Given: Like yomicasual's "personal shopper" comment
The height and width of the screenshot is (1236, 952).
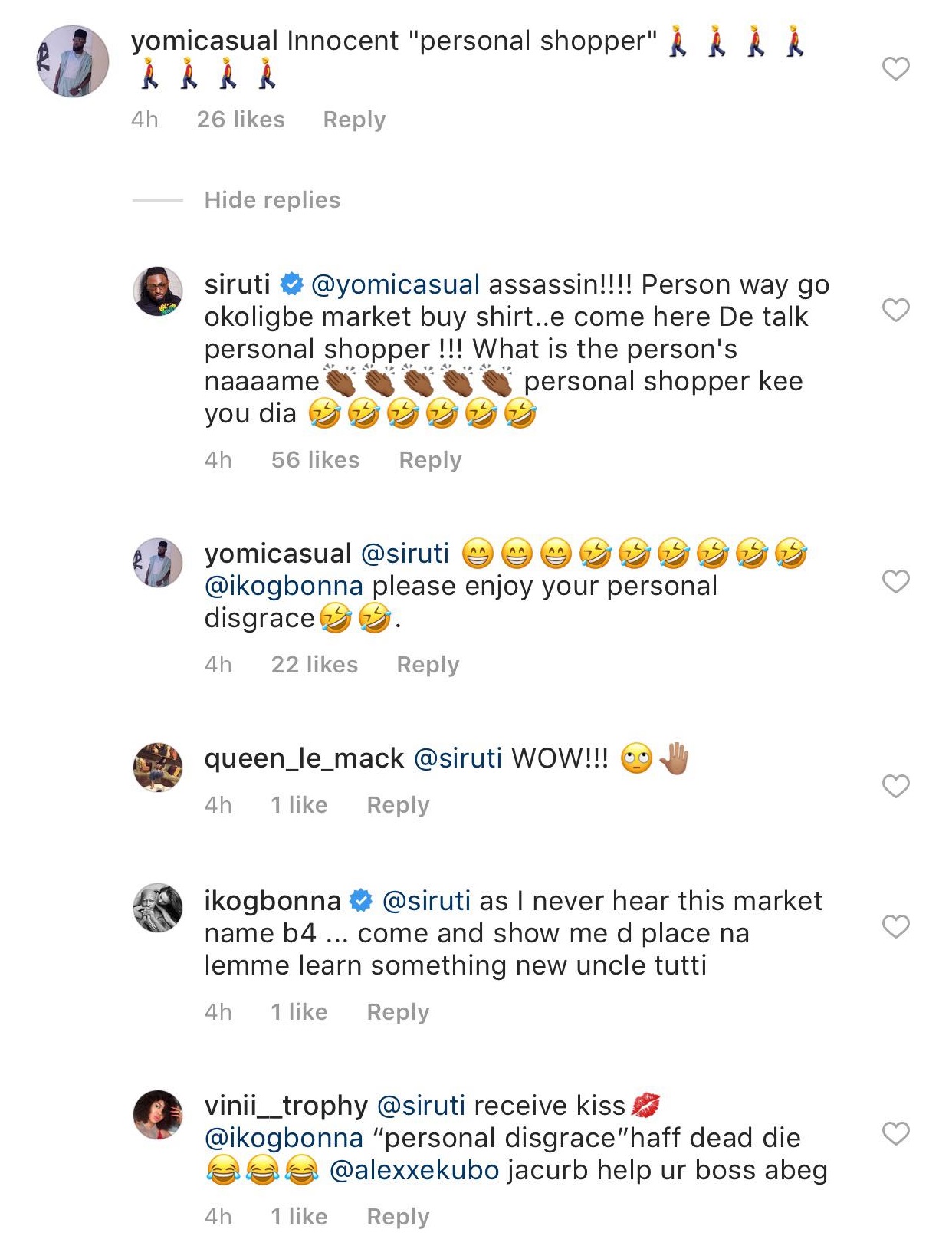Looking at the screenshot, I should pos(895,69).
